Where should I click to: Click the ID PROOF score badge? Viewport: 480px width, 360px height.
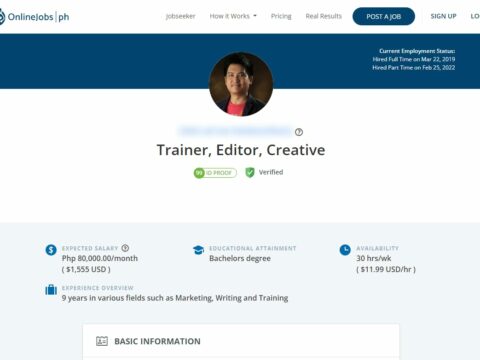tap(215, 173)
